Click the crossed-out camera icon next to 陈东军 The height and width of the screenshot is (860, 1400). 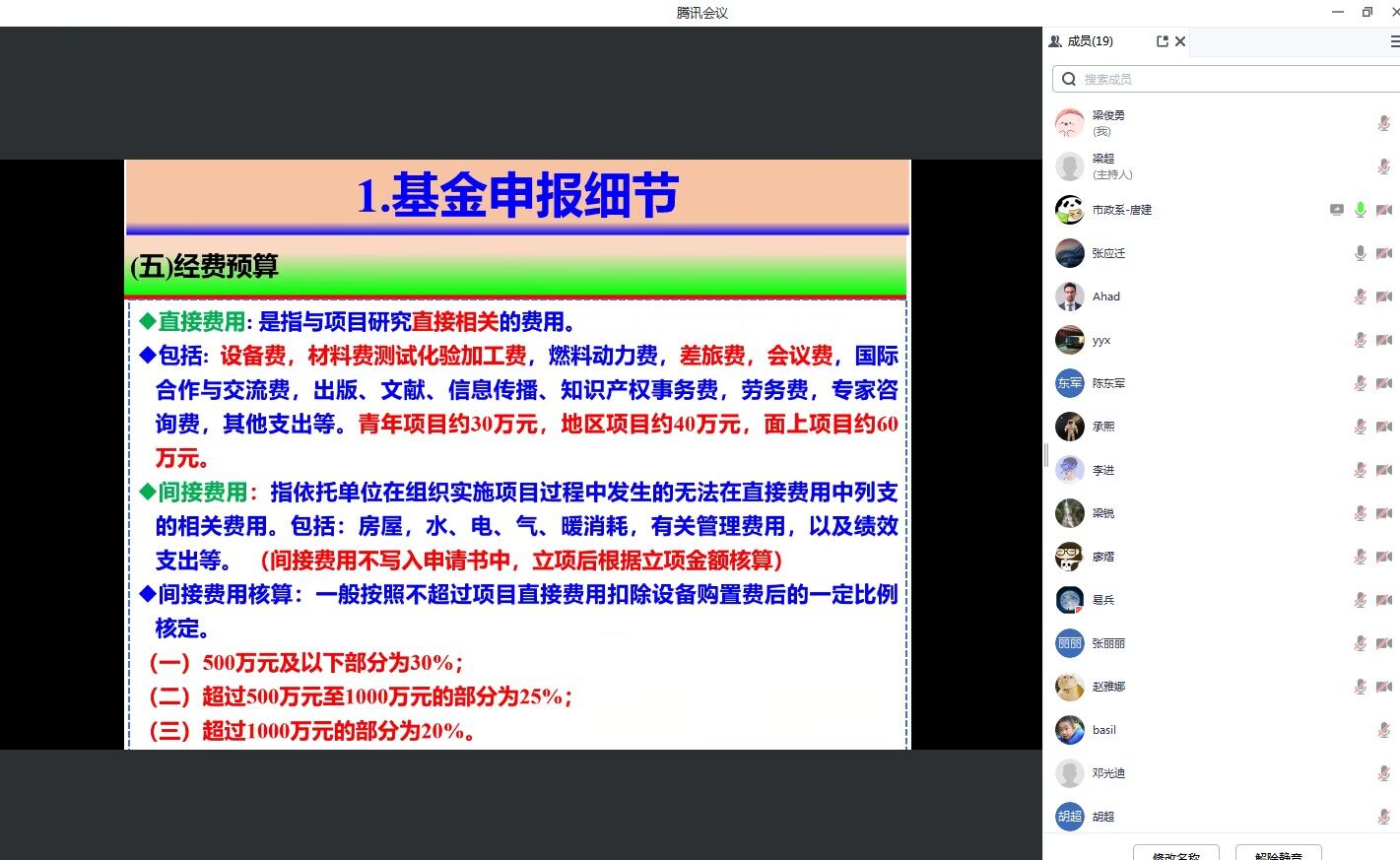point(1383,383)
